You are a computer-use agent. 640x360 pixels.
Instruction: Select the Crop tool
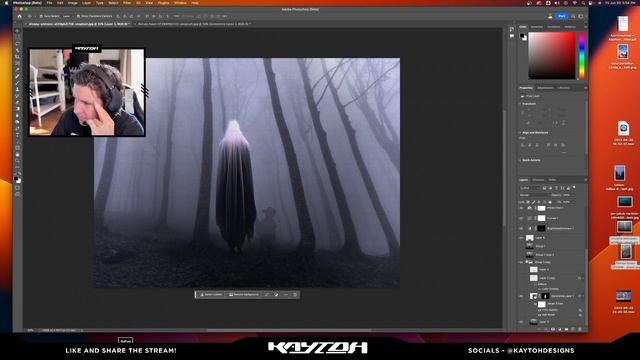tap(17, 57)
